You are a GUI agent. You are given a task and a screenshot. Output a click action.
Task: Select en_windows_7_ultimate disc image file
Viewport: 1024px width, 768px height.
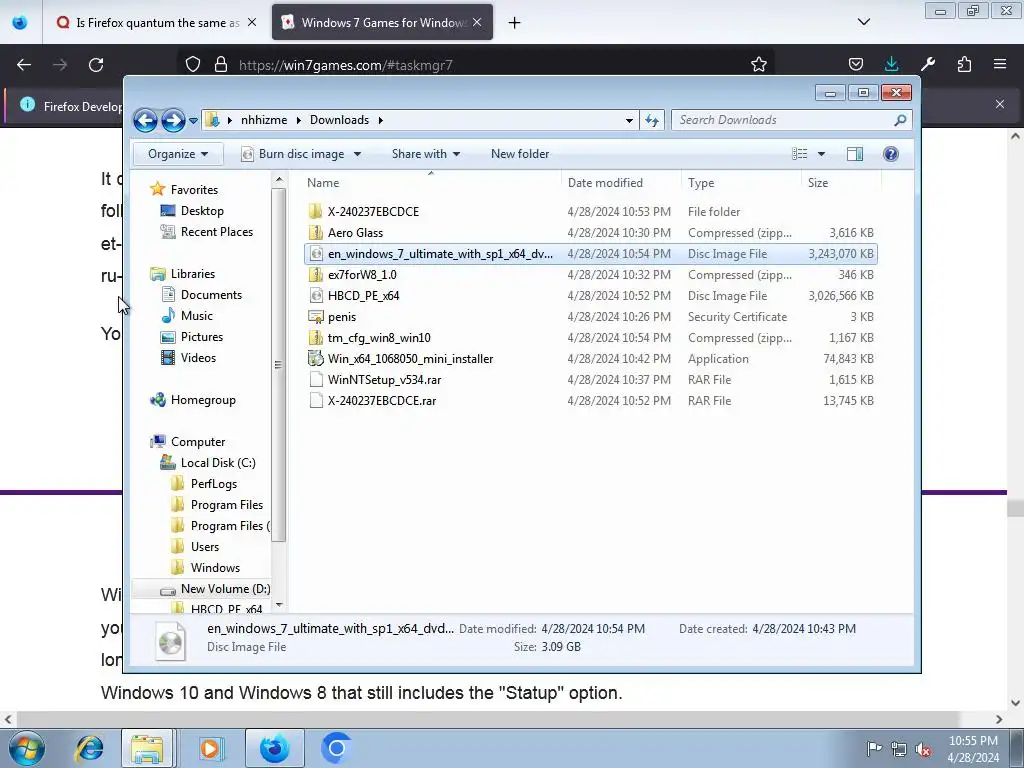point(591,253)
